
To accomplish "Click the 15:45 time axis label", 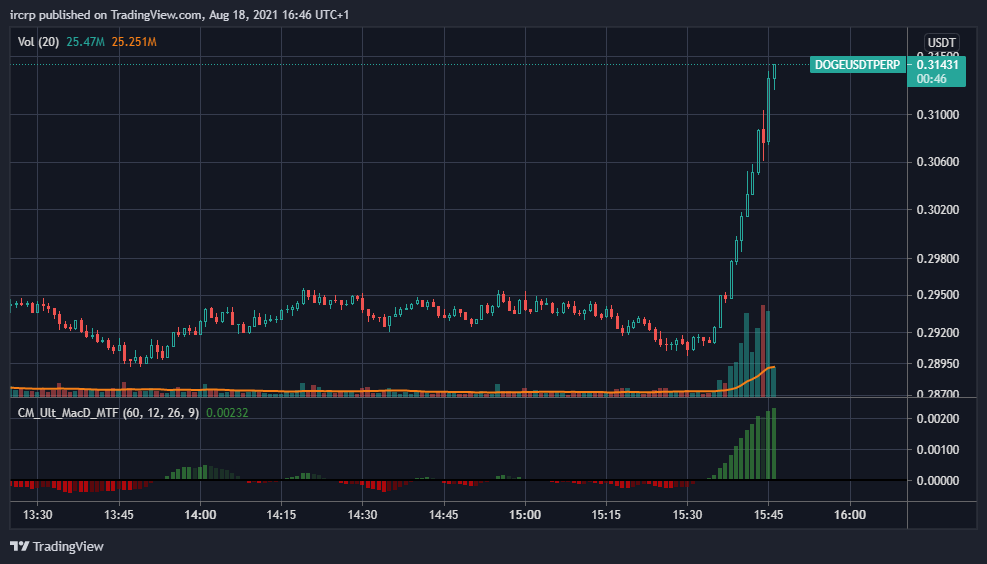I will pos(769,515).
